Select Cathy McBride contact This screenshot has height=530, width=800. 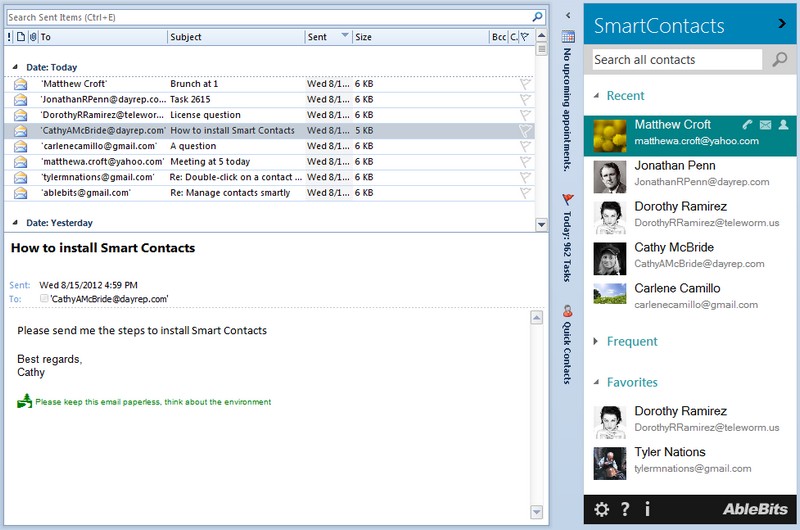tap(690, 258)
